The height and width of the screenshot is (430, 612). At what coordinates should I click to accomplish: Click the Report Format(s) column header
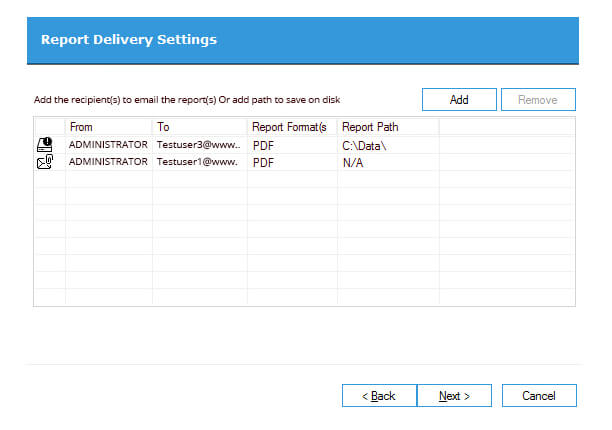(x=292, y=127)
